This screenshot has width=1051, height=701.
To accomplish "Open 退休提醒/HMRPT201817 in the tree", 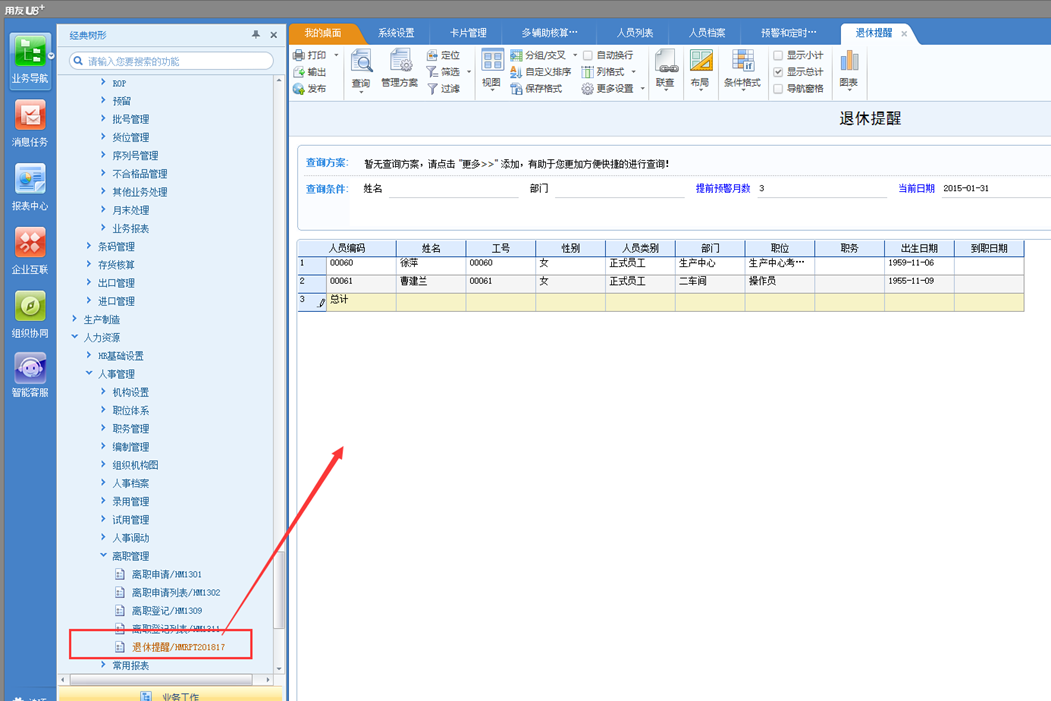I will pos(178,647).
